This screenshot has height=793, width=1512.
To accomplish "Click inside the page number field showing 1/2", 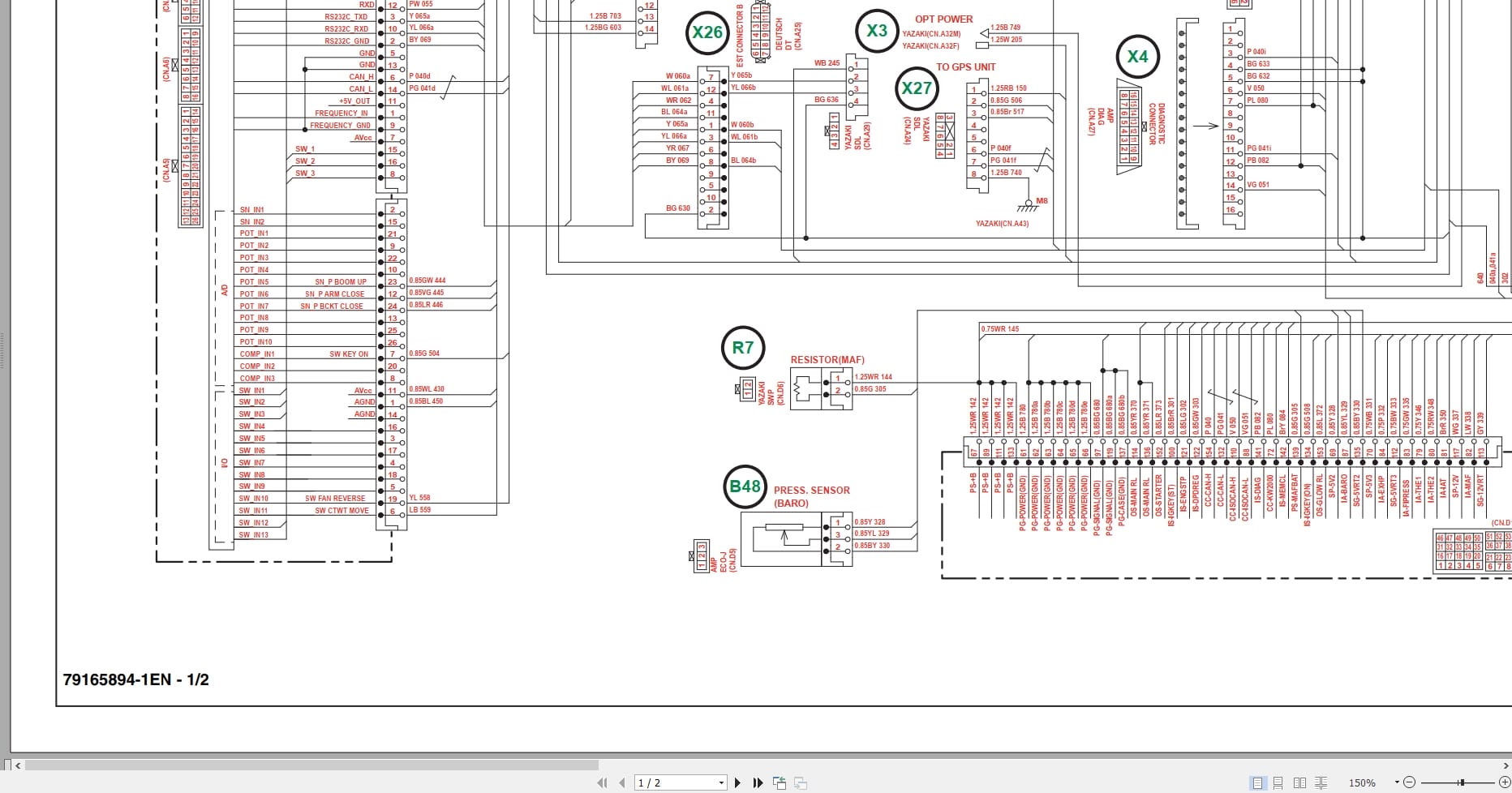I will (665, 782).
